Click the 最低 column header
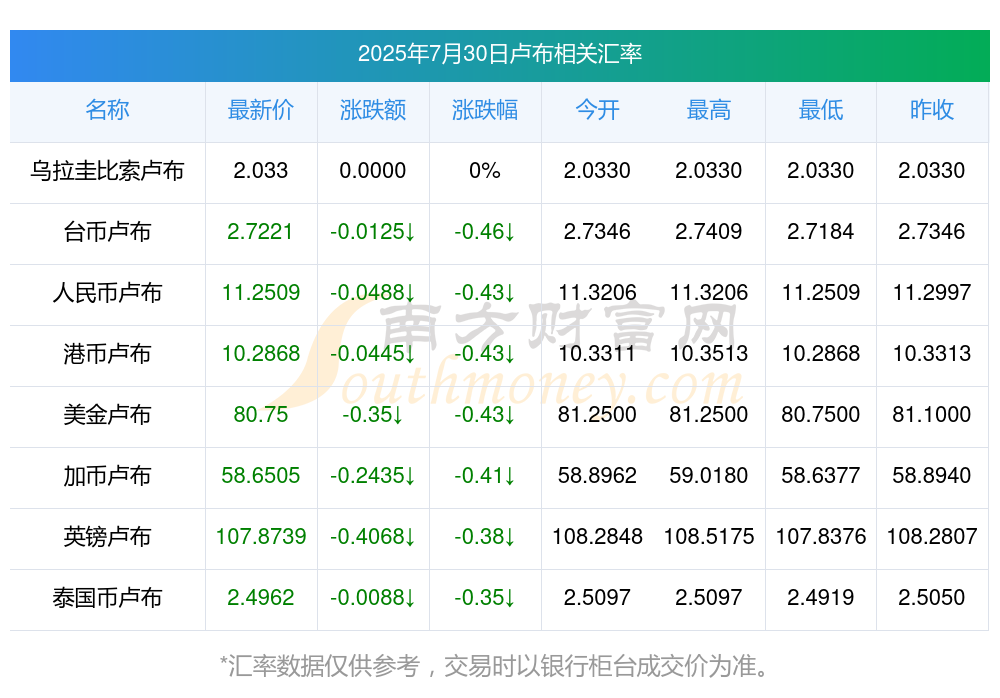The width and height of the screenshot is (1000, 698). point(821,110)
